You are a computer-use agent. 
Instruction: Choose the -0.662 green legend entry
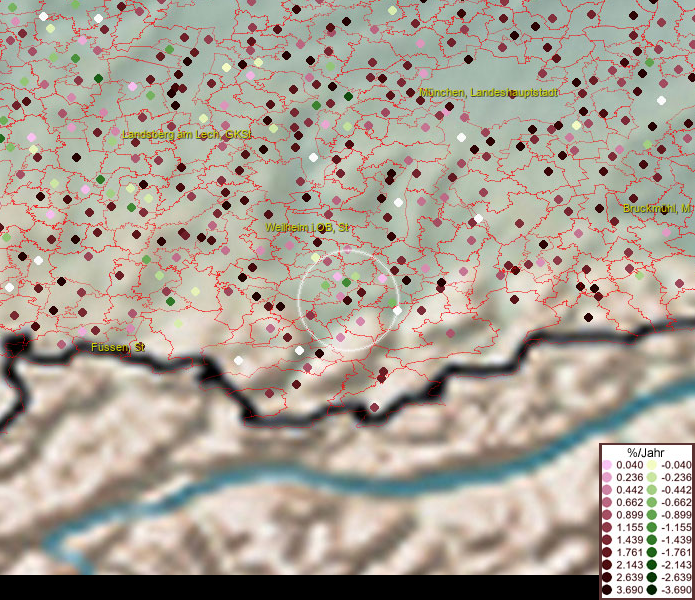click(652, 501)
